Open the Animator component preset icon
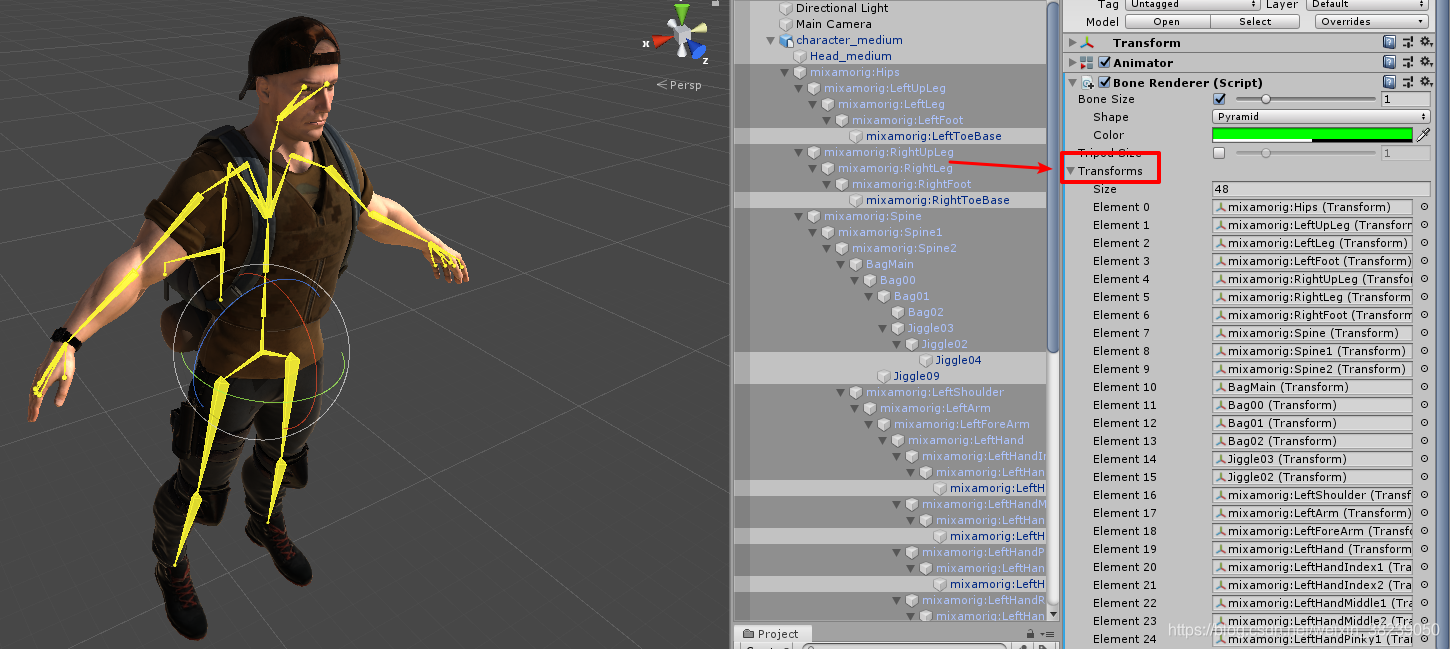This screenshot has height=649, width=1450. tap(1408, 62)
